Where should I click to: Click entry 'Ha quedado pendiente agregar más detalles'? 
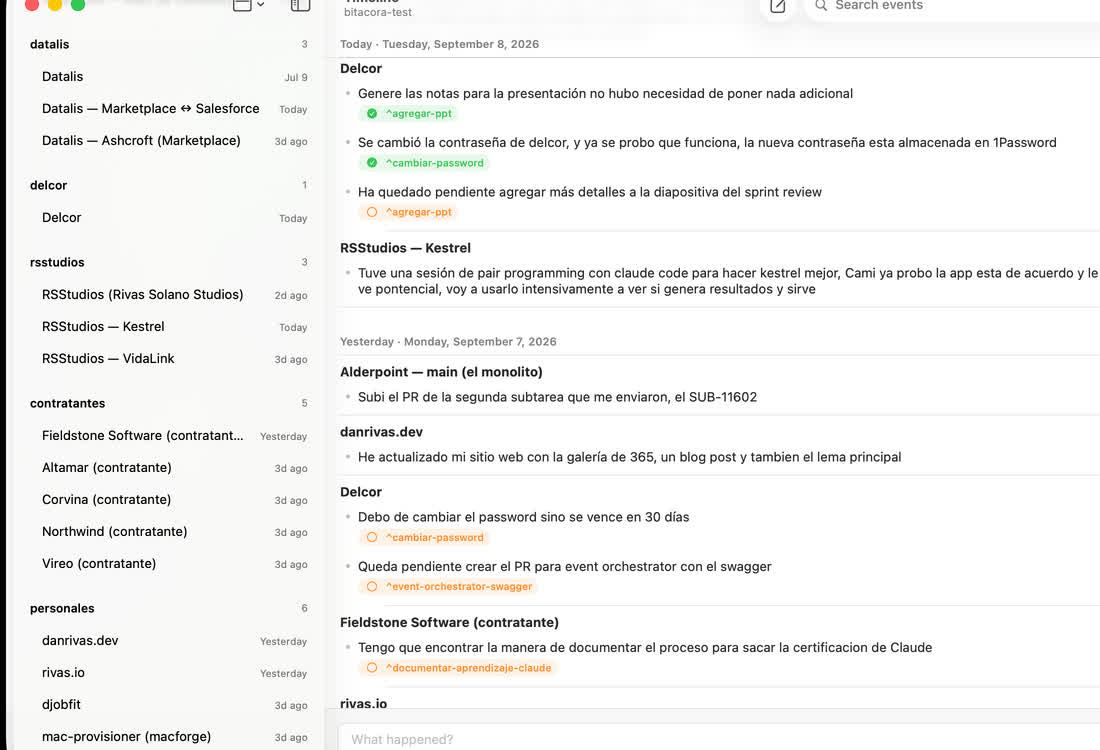[x=589, y=192]
